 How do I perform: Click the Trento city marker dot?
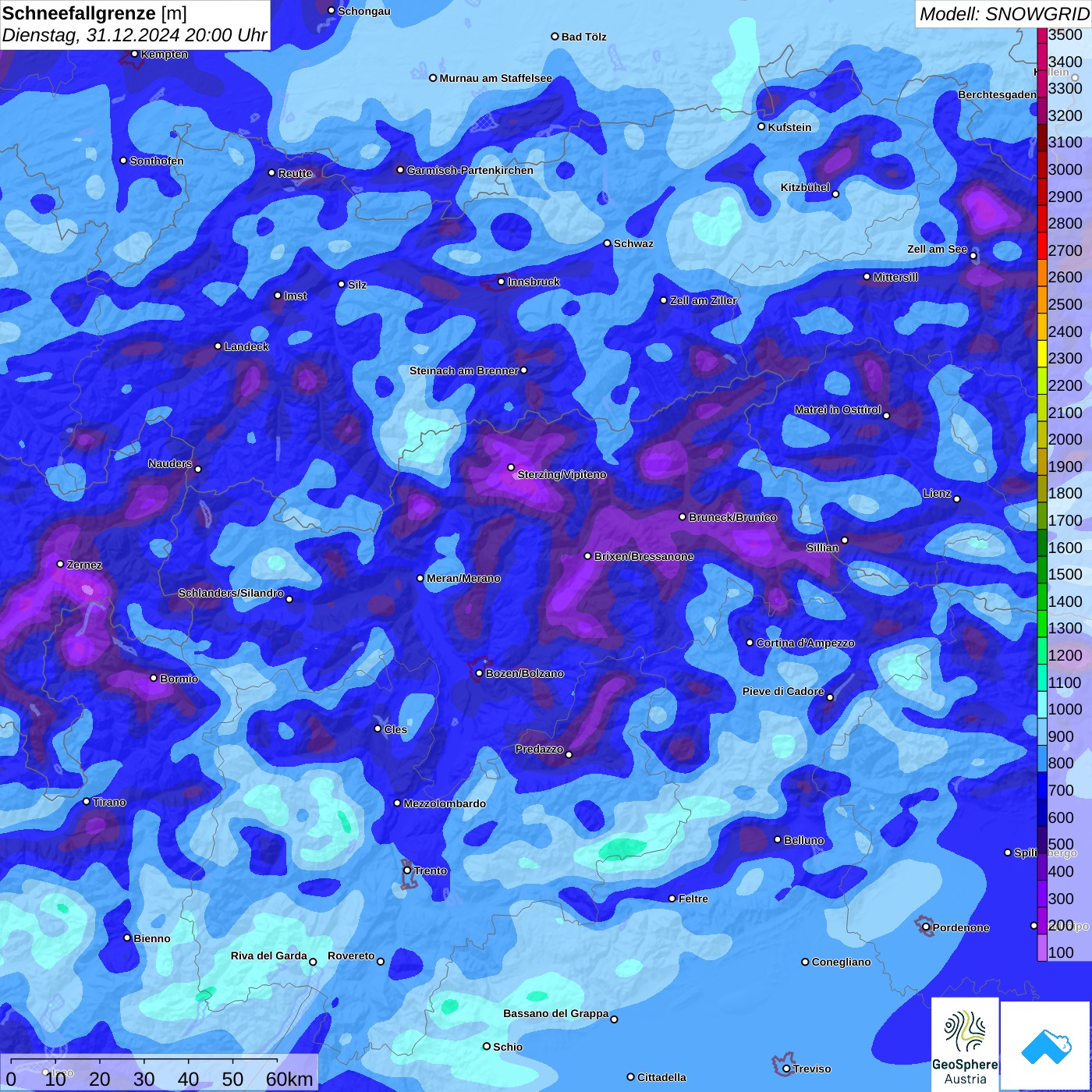tap(407, 870)
